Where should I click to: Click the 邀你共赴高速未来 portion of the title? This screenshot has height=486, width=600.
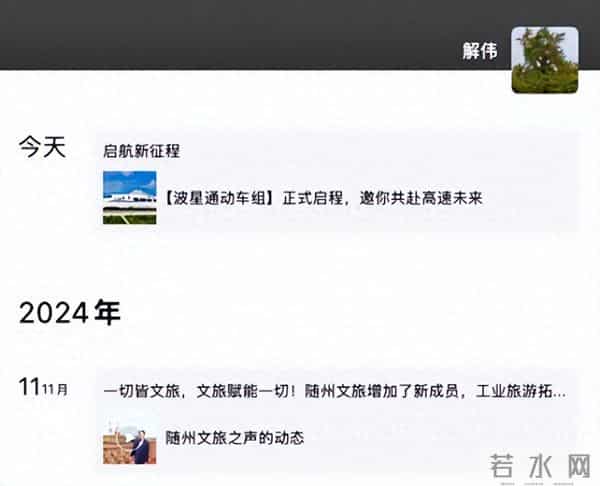tap(421, 198)
